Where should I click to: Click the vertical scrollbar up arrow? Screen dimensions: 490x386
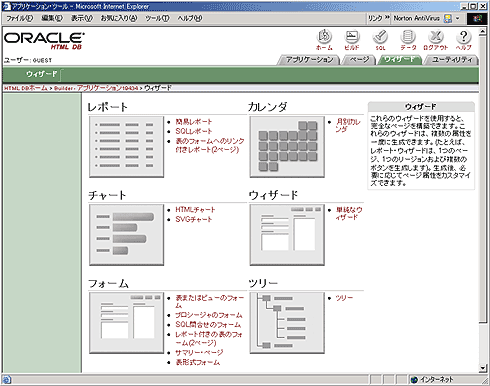click(x=483, y=32)
